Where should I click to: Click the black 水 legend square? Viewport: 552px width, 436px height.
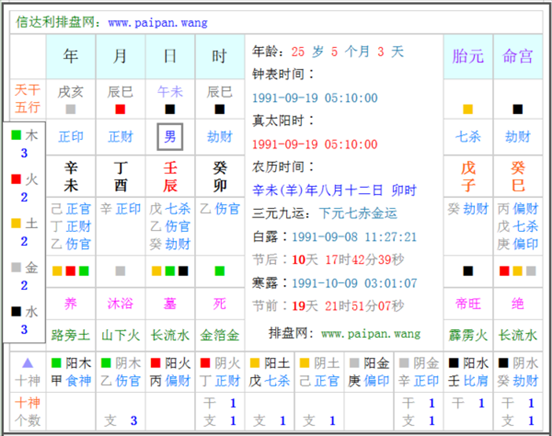point(16,311)
